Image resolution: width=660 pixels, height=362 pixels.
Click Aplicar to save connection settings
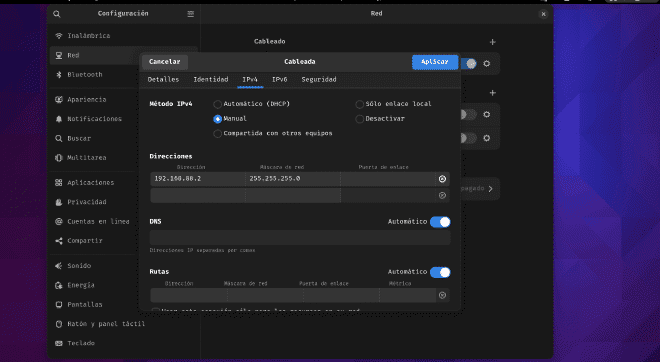coord(435,62)
